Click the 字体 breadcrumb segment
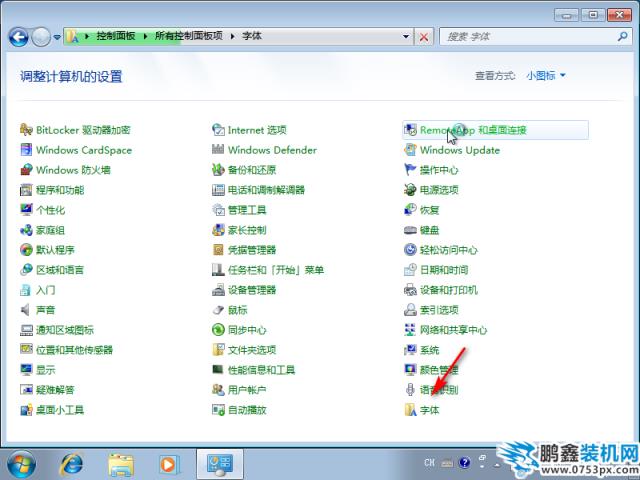This screenshot has height=480, width=640. tap(251, 36)
